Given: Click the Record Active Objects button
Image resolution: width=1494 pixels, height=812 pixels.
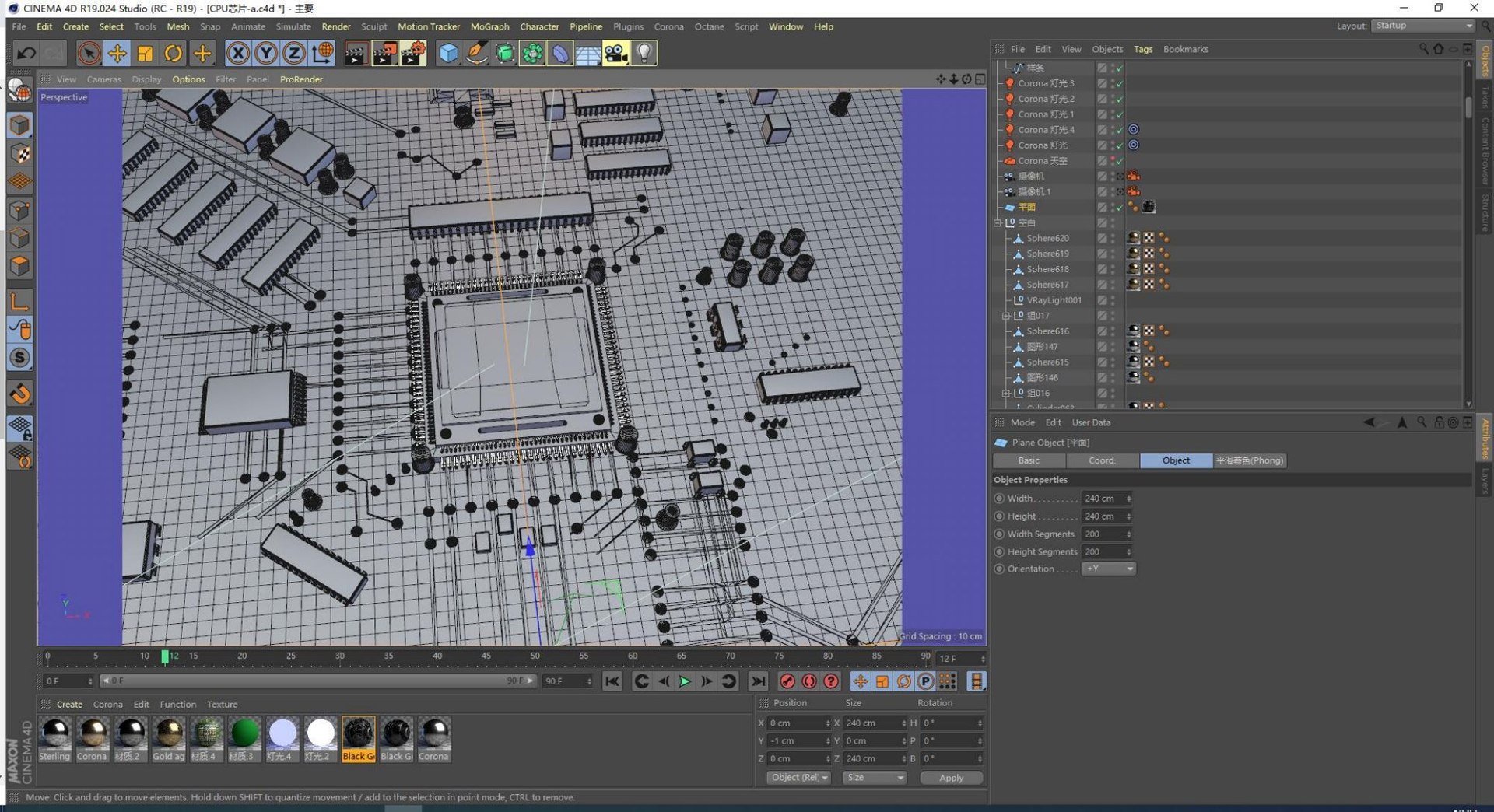Looking at the screenshot, I should (787, 681).
